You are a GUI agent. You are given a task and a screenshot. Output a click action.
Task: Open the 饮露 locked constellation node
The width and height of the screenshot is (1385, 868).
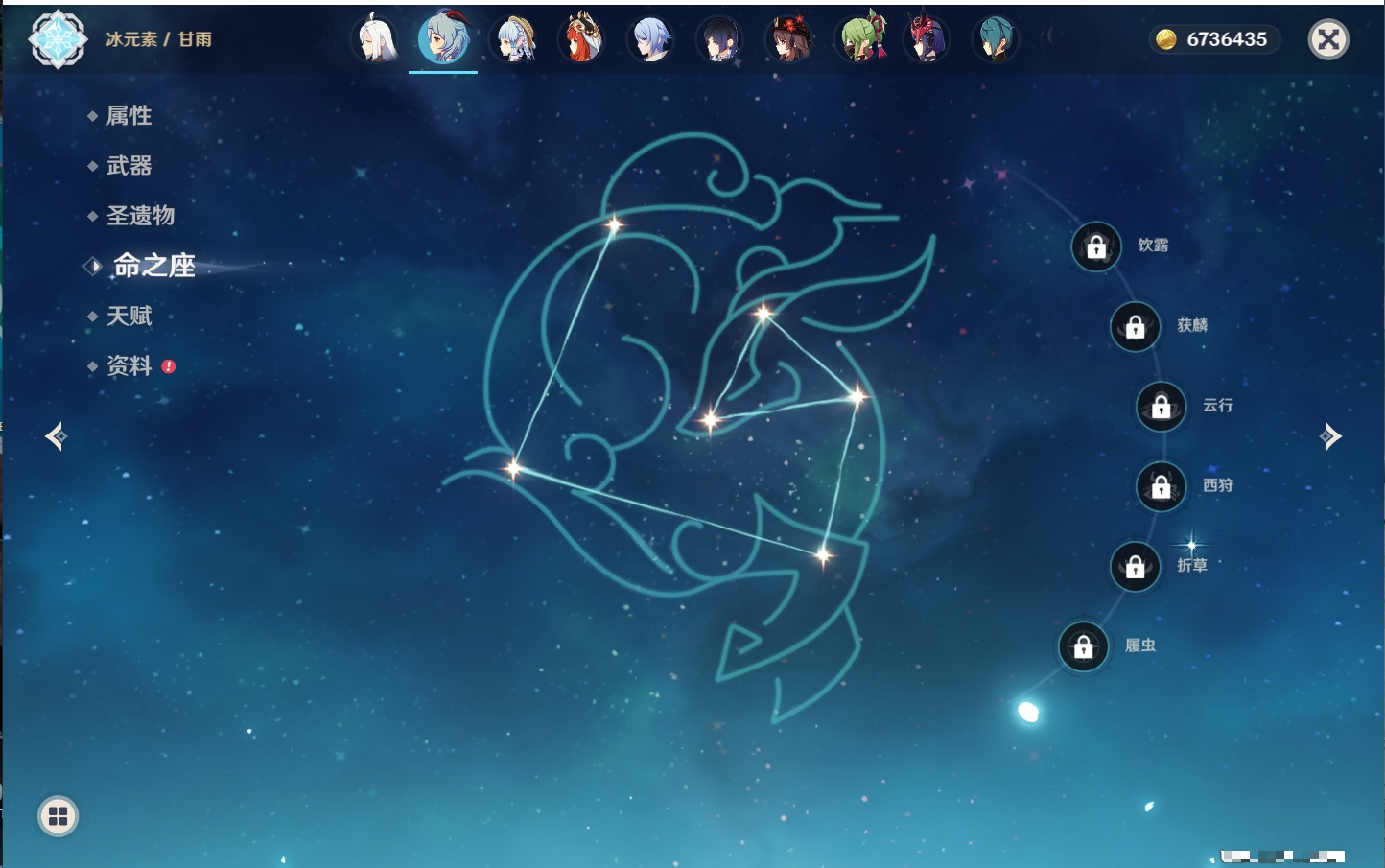coord(1096,247)
